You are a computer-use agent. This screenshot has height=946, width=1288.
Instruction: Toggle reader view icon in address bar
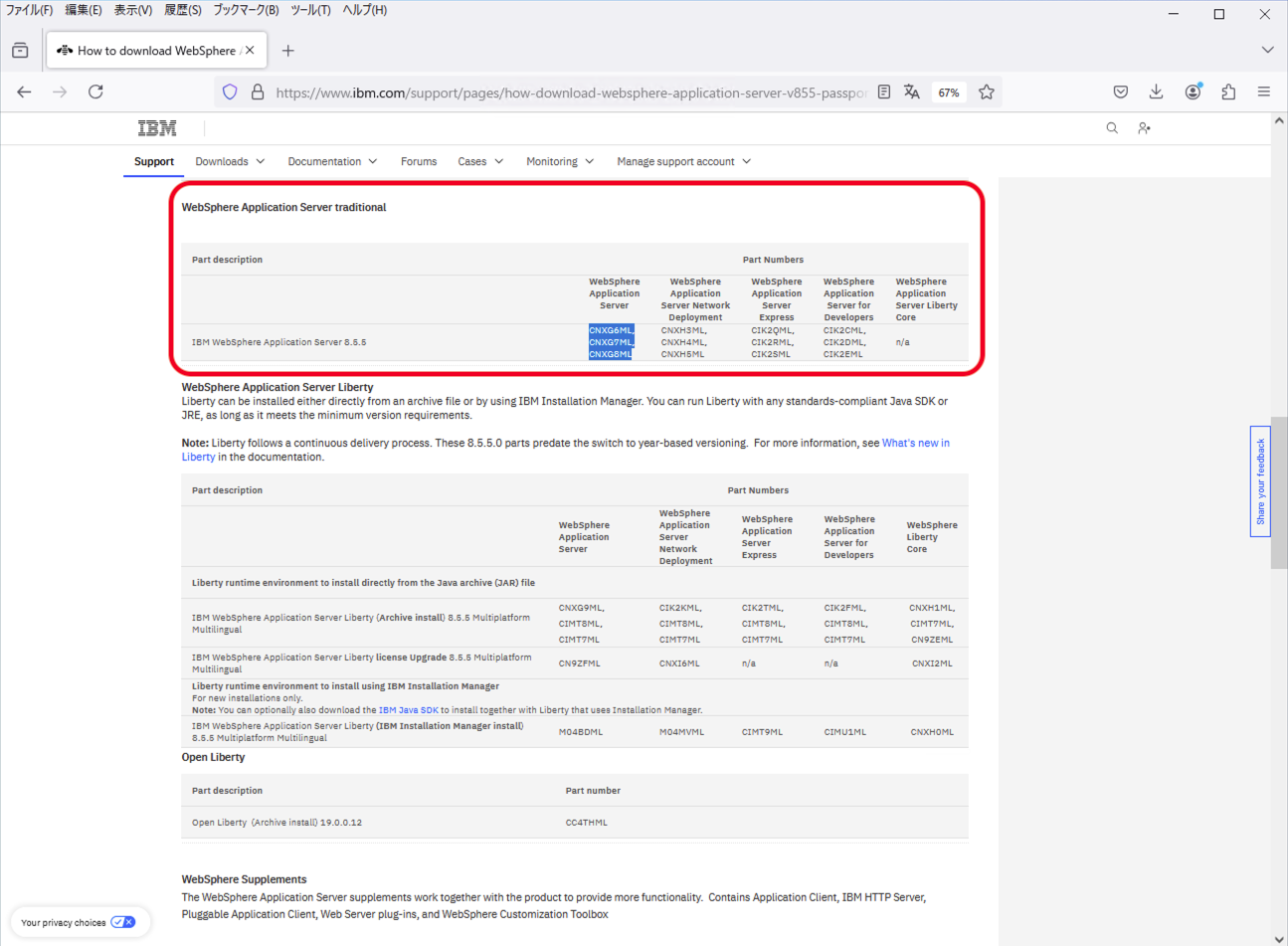click(x=883, y=92)
